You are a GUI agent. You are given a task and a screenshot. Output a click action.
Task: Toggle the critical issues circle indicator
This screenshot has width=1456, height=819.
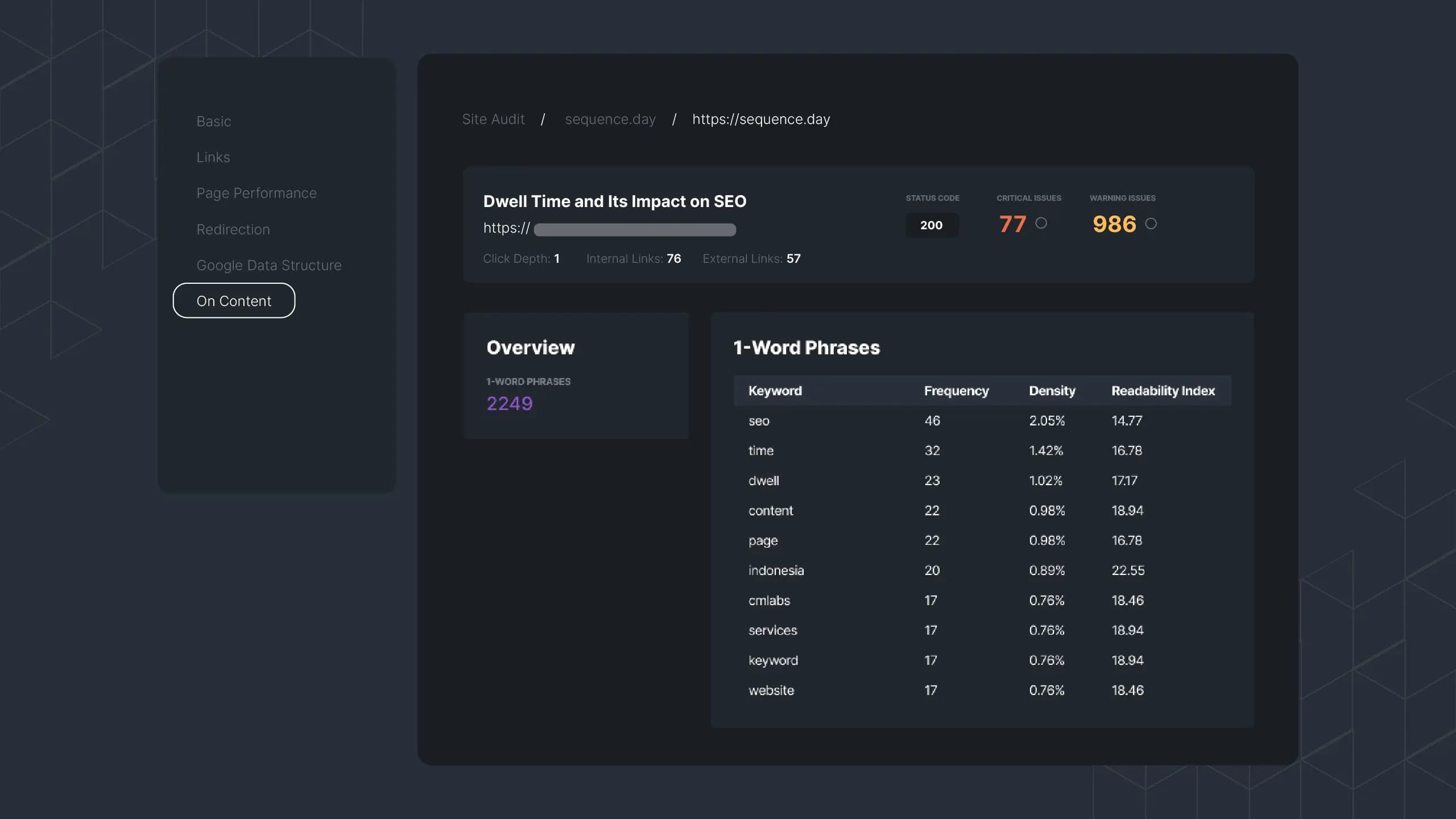pos(1041,223)
